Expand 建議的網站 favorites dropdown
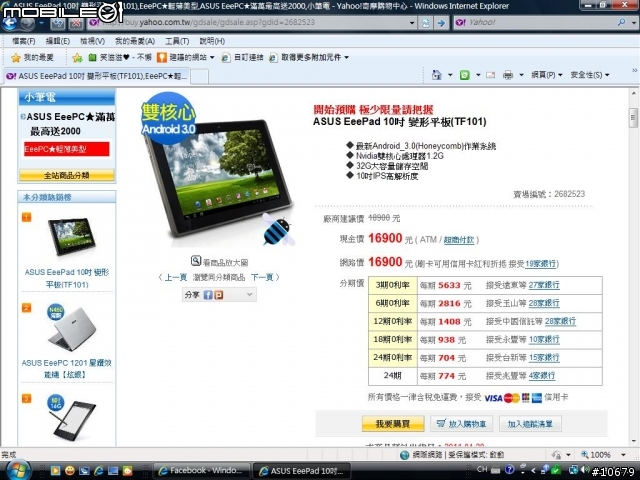The width and height of the screenshot is (640, 480). tap(212, 58)
